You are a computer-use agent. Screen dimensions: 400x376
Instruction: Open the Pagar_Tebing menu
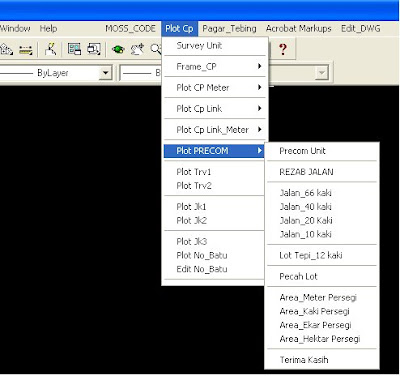tap(229, 29)
